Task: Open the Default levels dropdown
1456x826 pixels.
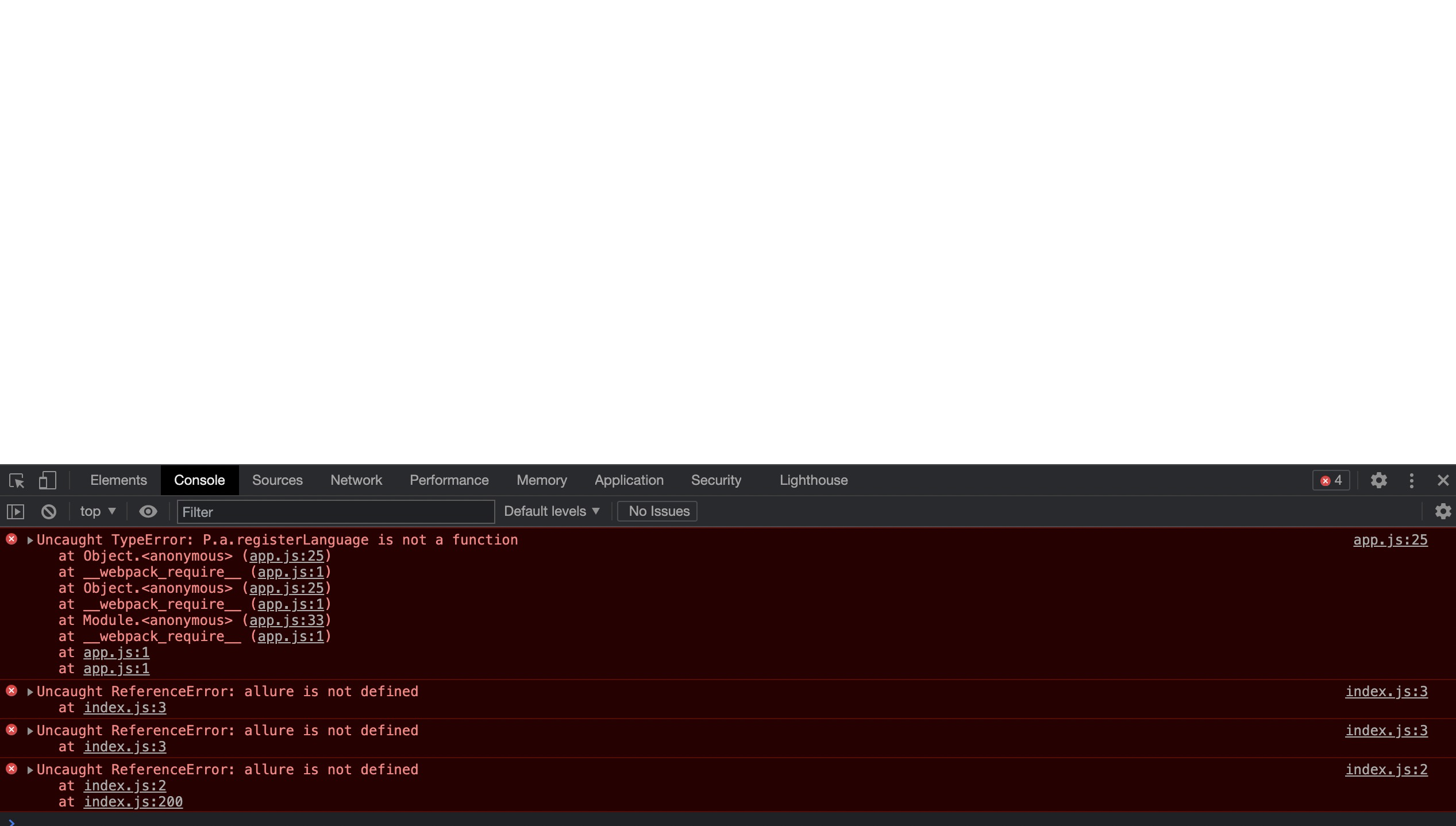Action: (552, 511)
